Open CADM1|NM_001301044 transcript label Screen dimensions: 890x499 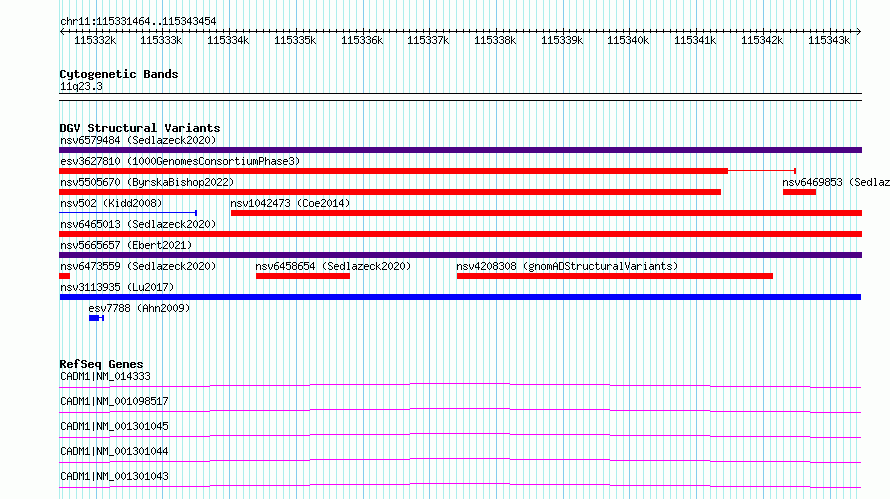[x=114, y=451]
